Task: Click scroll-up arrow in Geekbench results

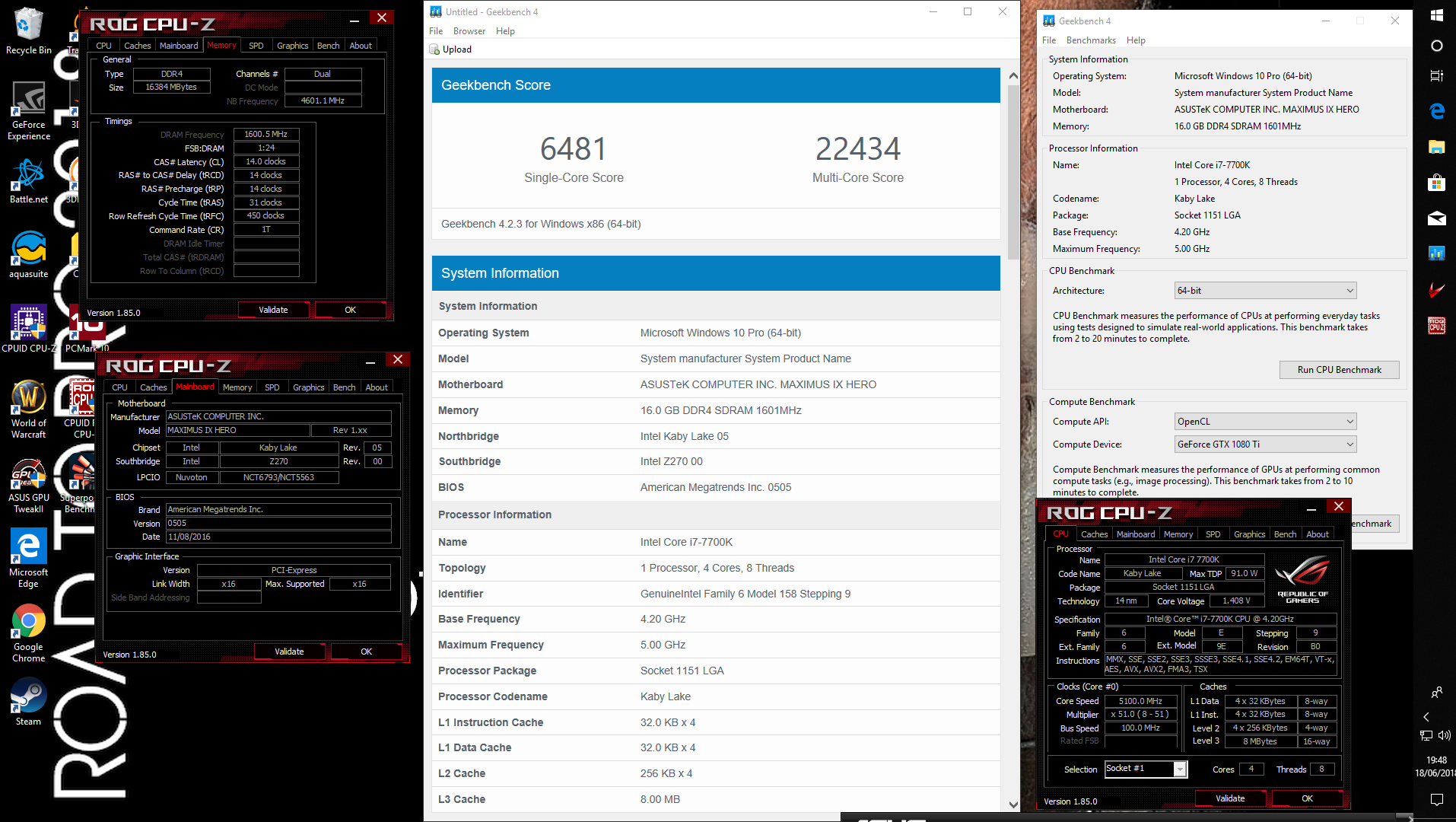Action: point(1013,76)
